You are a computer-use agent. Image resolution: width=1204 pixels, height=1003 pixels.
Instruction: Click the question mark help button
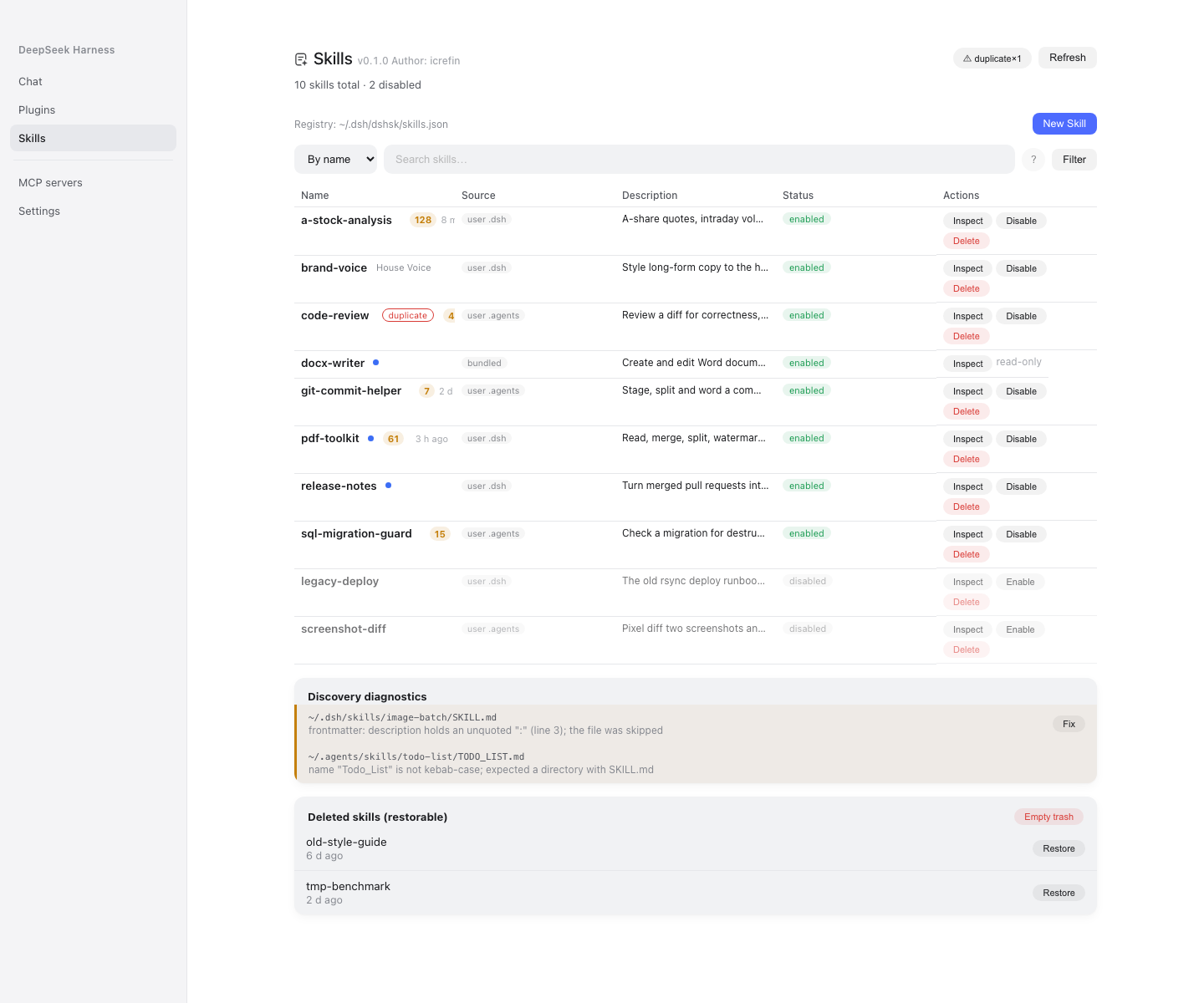point(1033,160)
